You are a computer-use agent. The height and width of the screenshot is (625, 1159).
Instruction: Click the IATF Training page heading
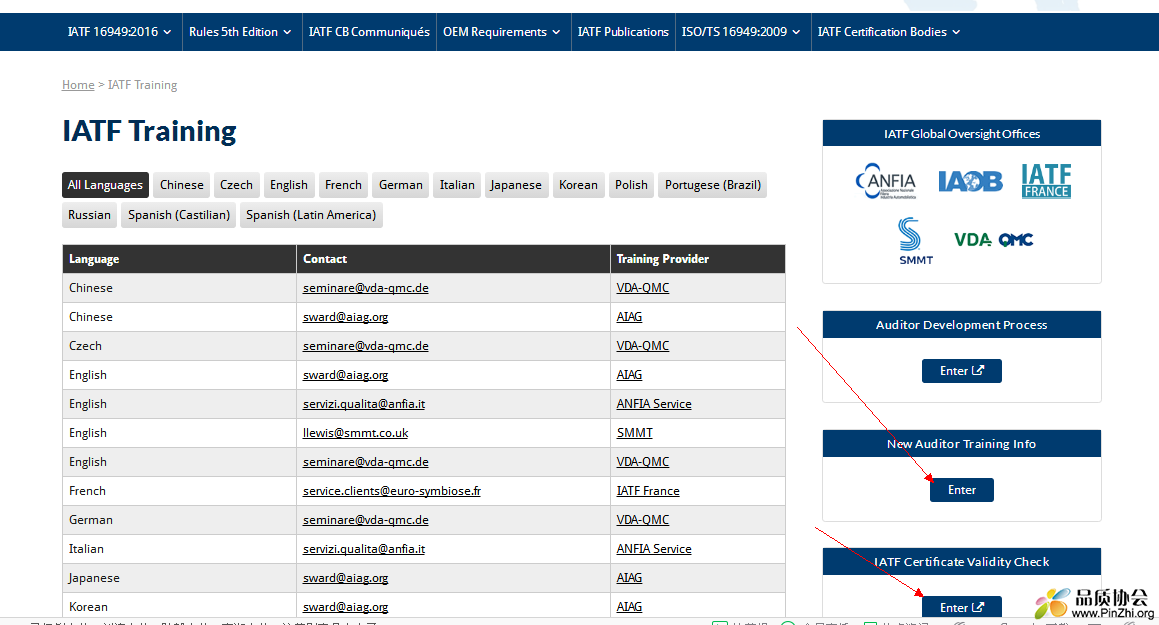[x=149, y=132]
